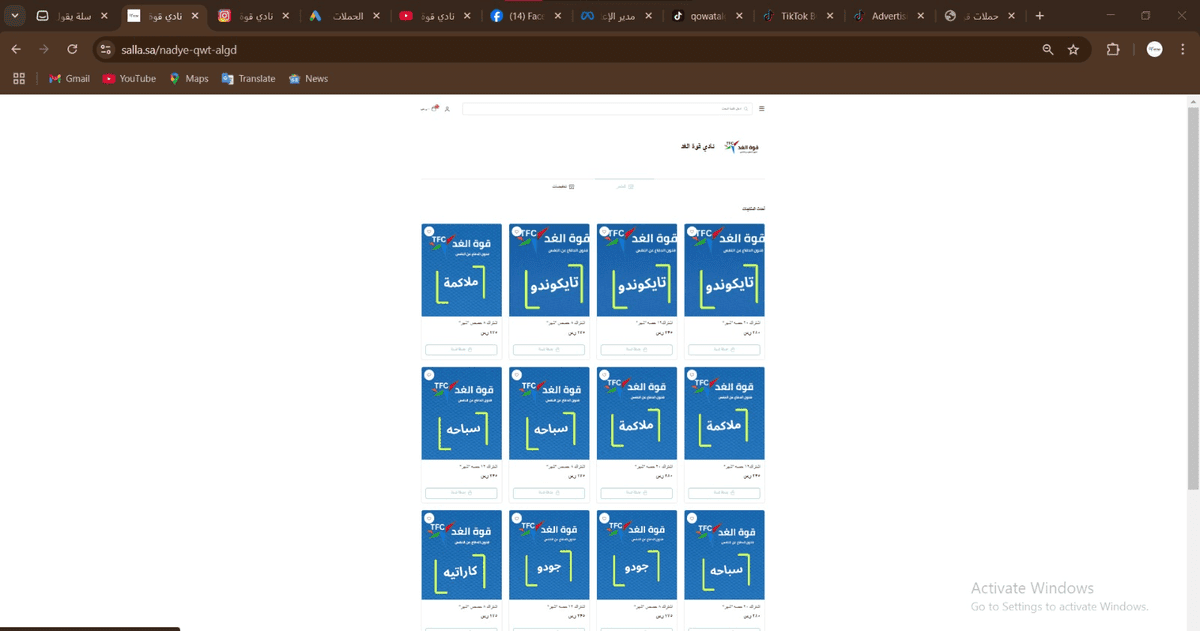
Task: Add 12-session ملاكمة subscription to cart
Action: (x=724, y=493)
